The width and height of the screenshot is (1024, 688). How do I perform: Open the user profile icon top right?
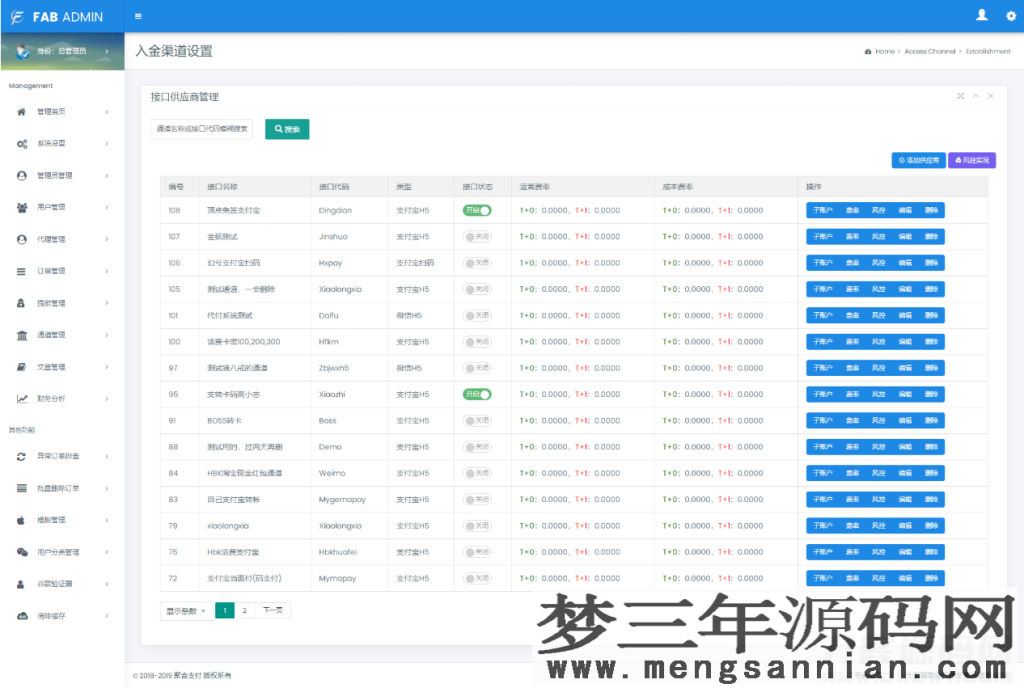click(x=981, y=15)
